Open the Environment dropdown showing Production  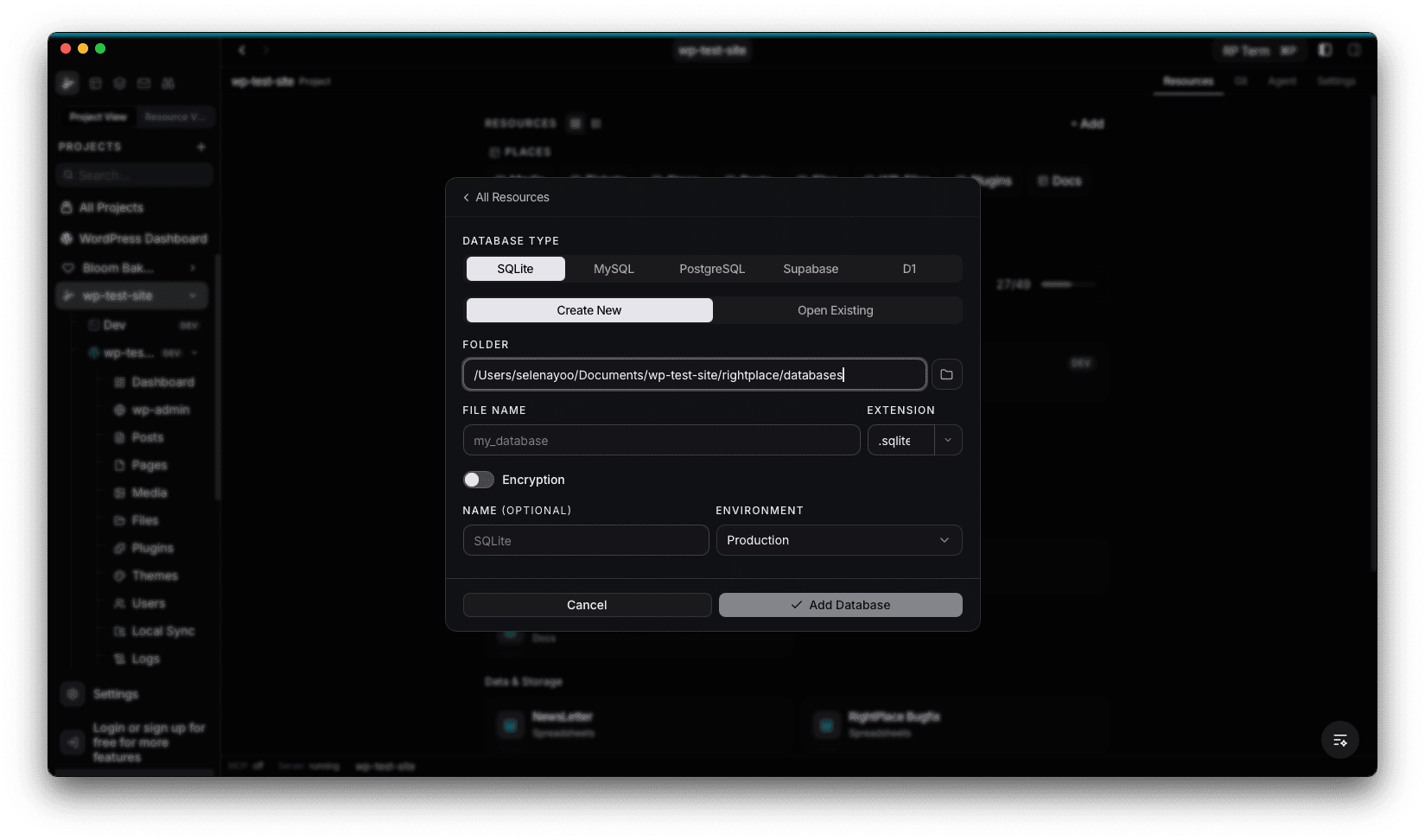(838, 540)
